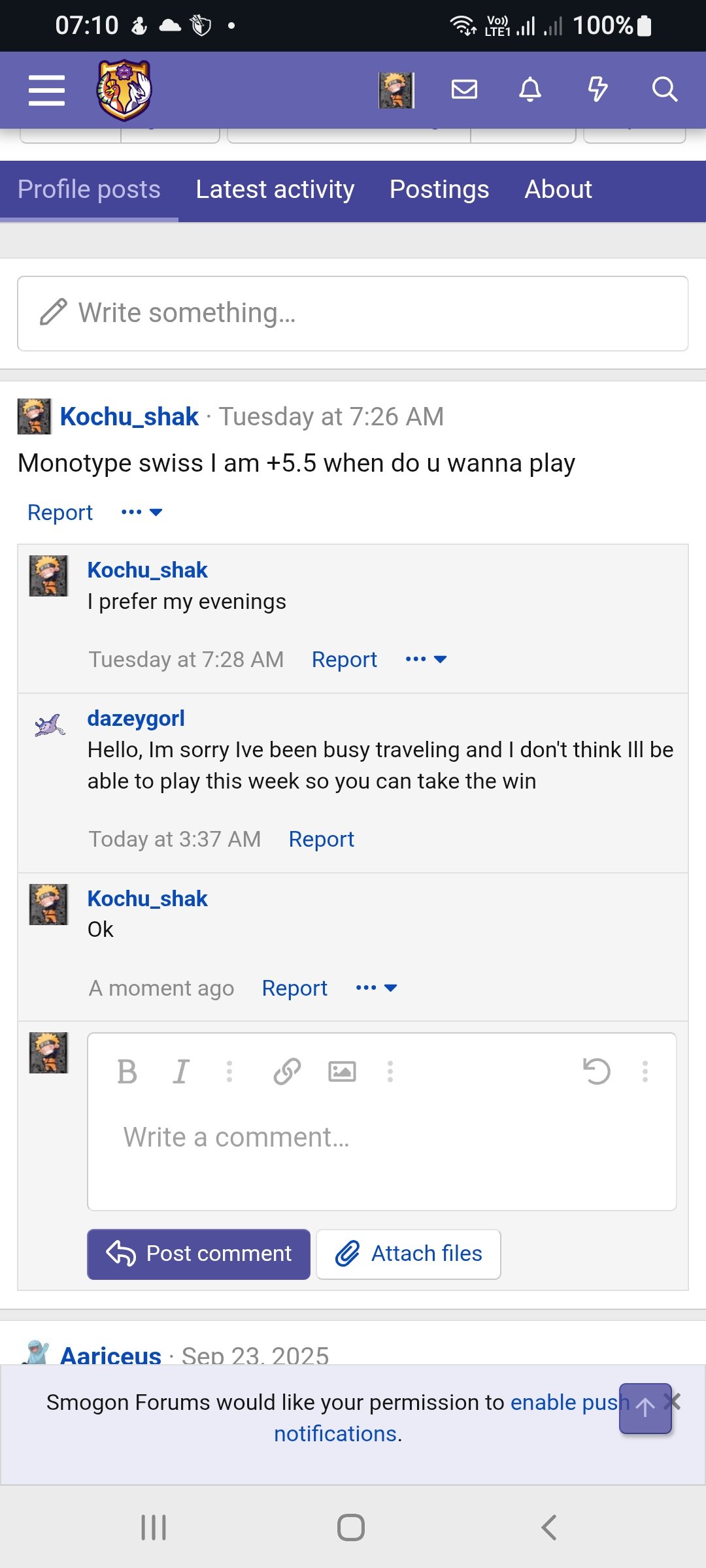Toggle bold formatting in comment editor
The image size is (706, 1568).
pyautogui.click(x=127, y=1071)
